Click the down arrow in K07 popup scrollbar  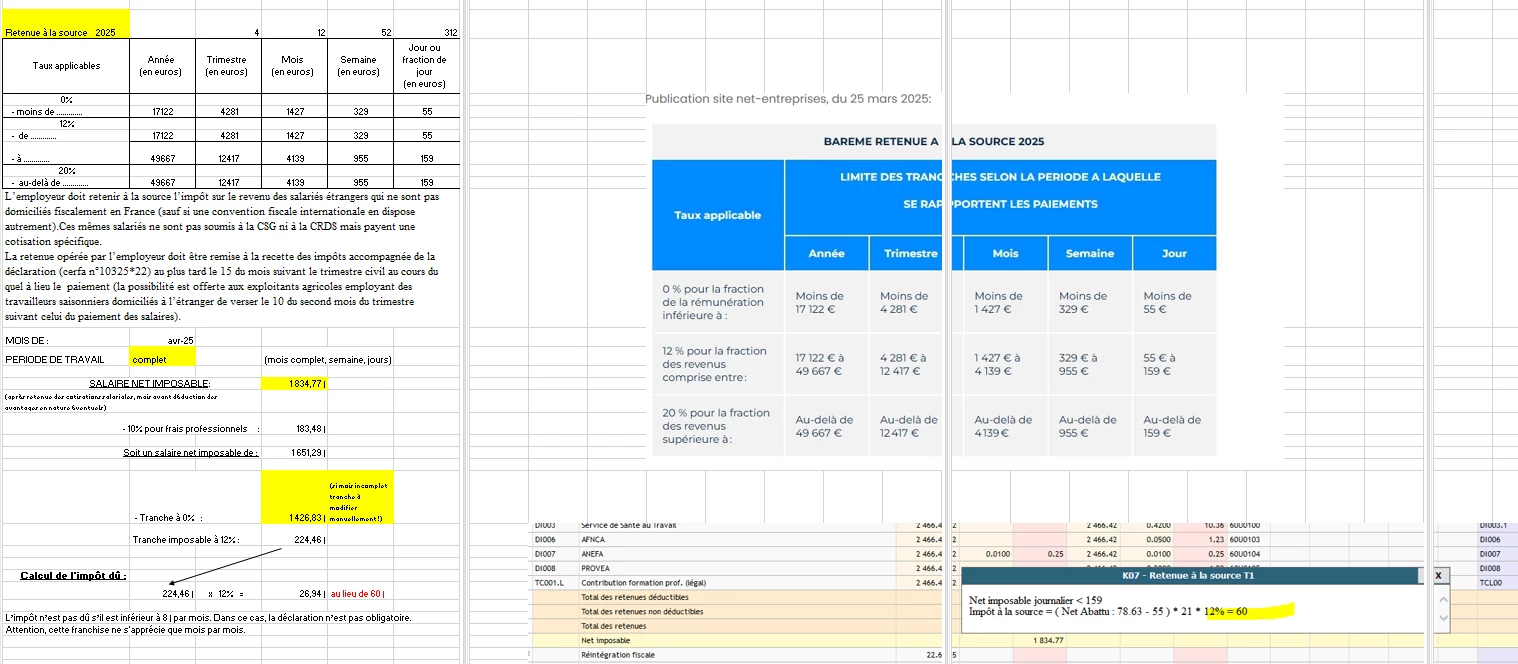coord(1442,618)
